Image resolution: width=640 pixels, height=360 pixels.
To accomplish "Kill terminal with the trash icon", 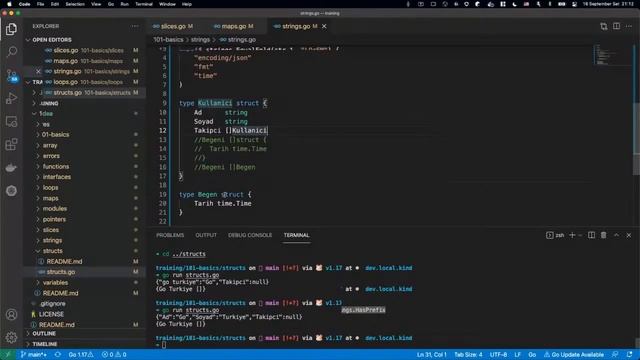I will (603, 235).
